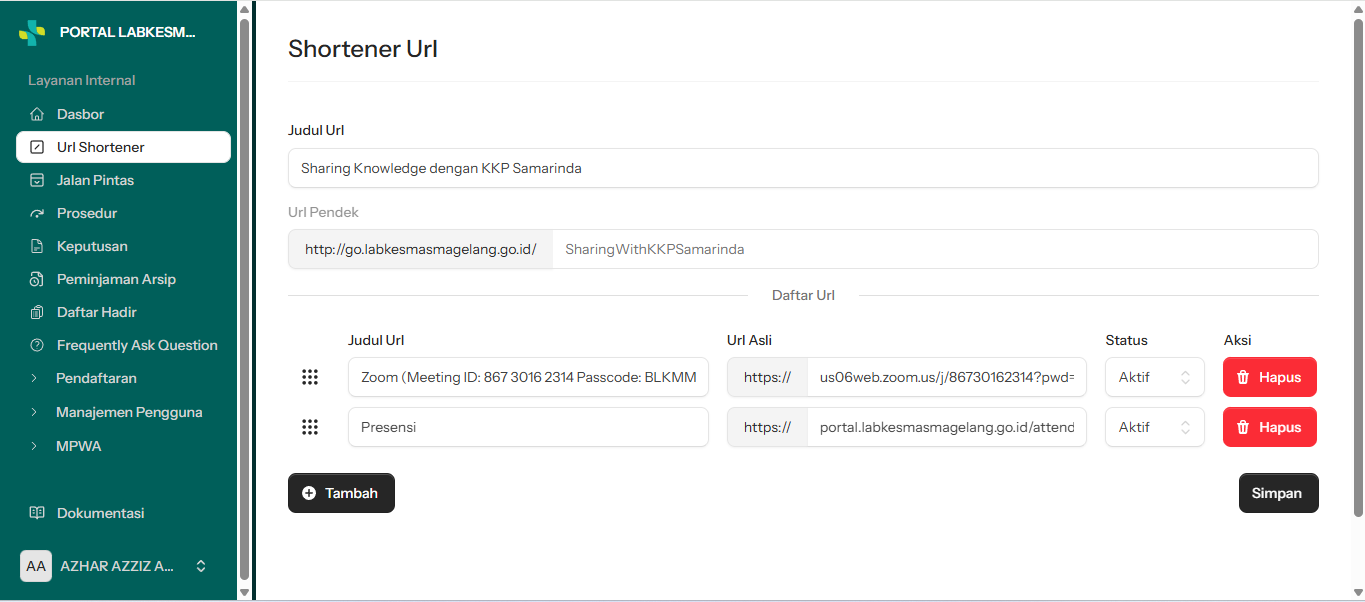
Task: Expand the Pendaftaran menu
Action: [x=123, y=378]
